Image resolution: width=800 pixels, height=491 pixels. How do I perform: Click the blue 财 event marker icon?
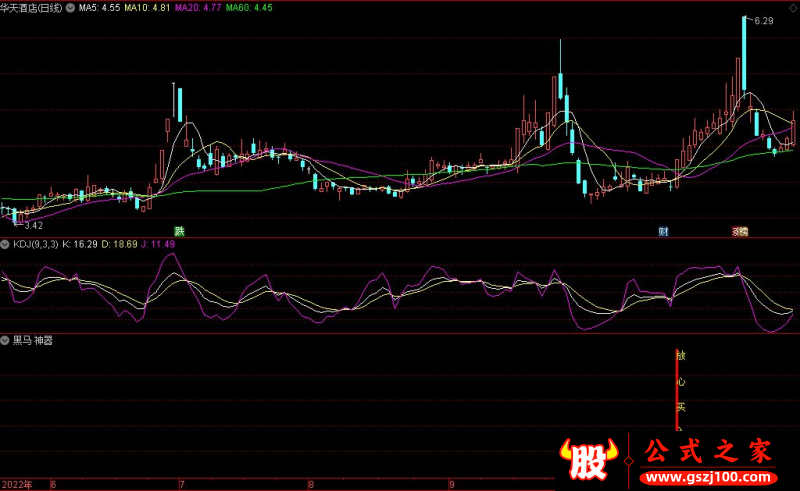pyautogui.click(x=662, y=231)
